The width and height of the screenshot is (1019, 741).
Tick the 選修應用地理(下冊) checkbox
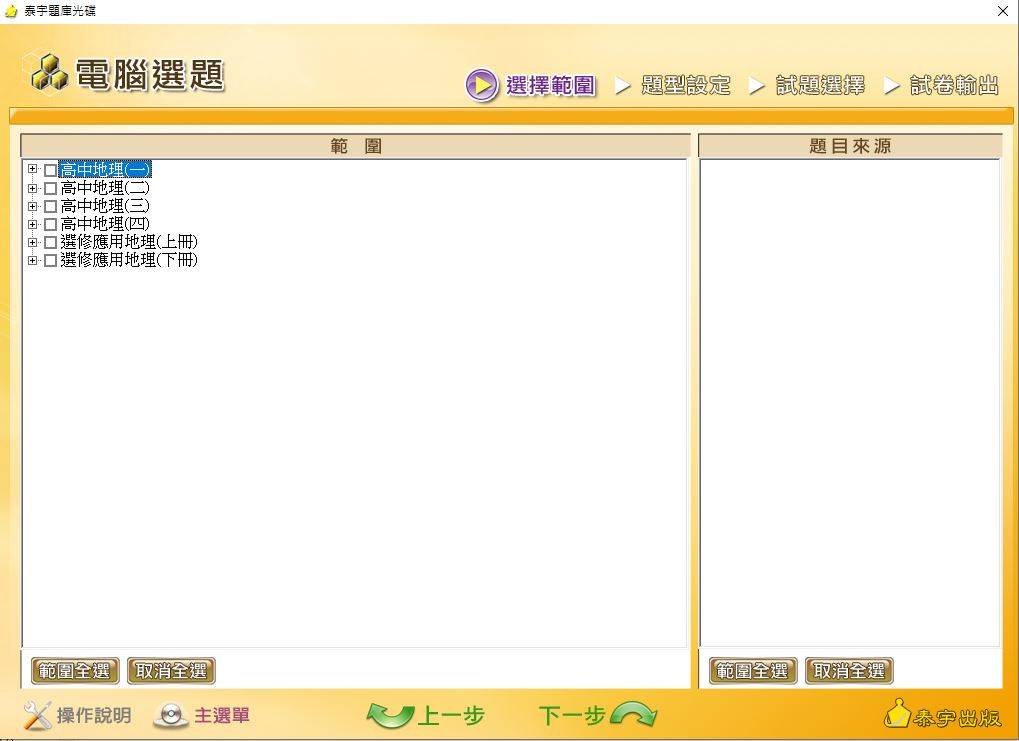click(x=50, y=261)
